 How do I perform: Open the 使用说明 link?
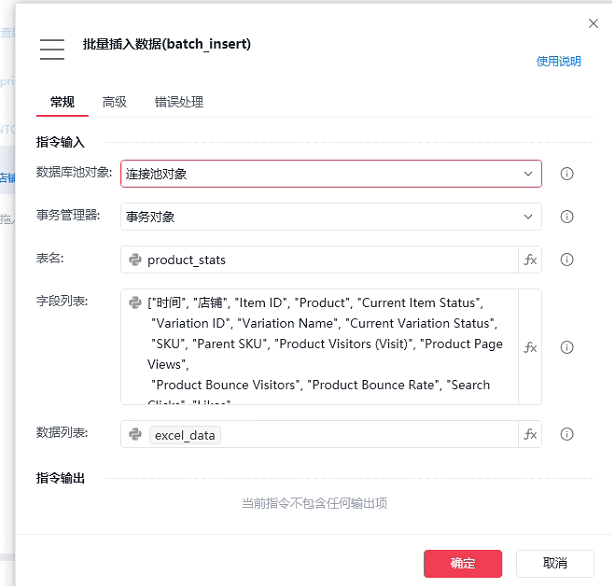(559, 61)
